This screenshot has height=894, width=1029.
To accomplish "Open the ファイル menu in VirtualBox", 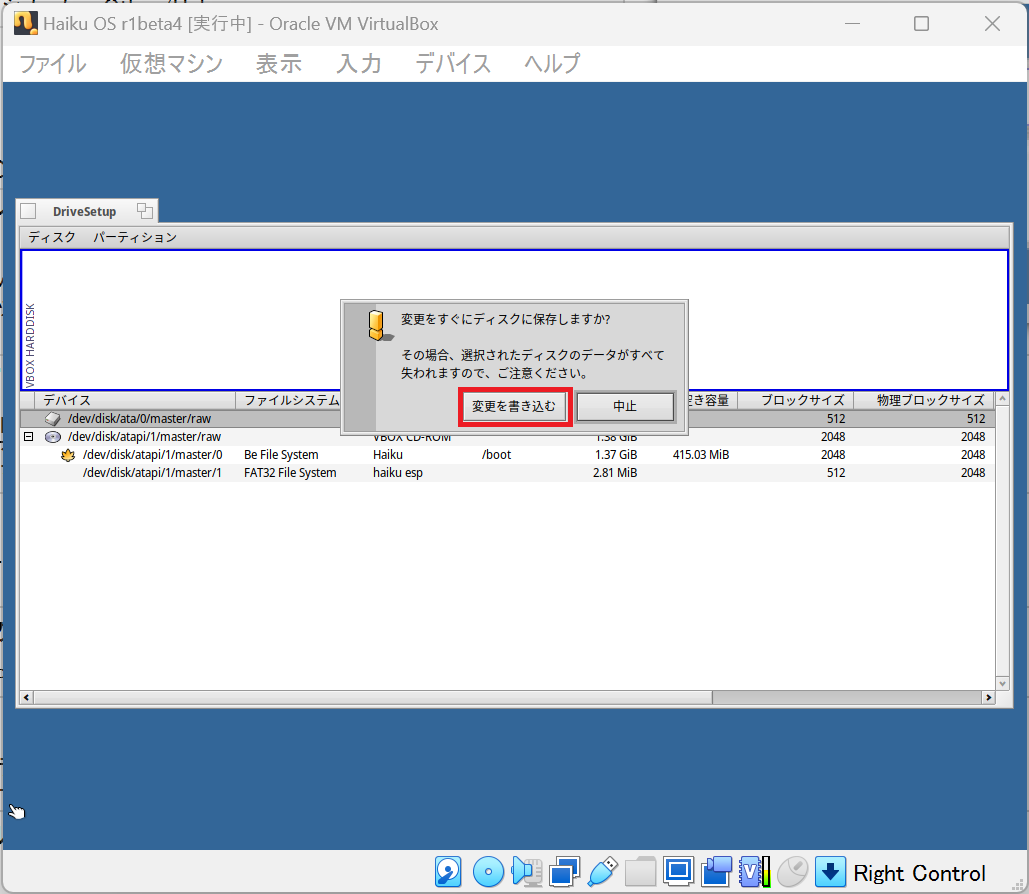I will [52, 64].
